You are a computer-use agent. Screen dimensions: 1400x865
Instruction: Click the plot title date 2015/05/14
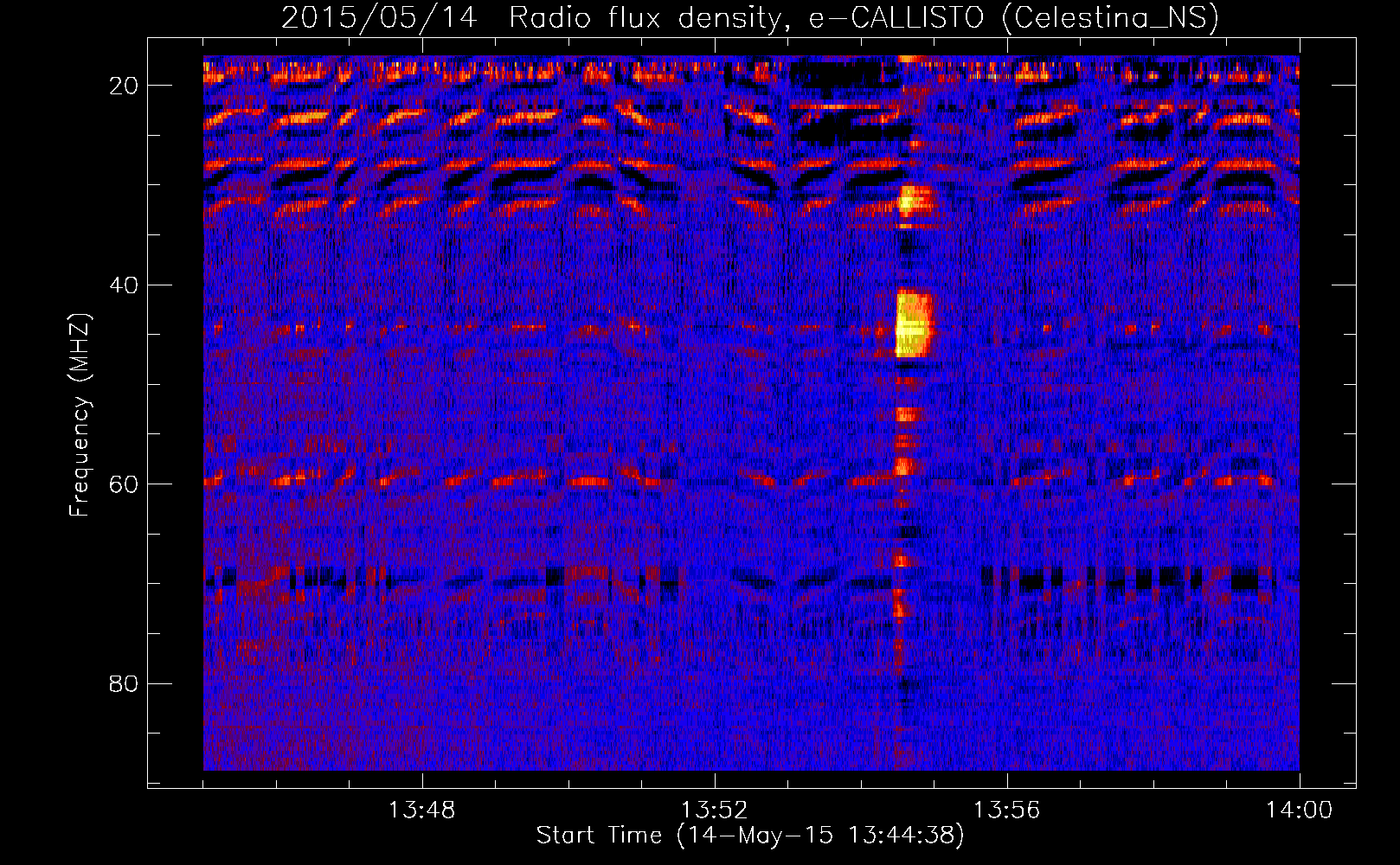[x=379, y=17]
